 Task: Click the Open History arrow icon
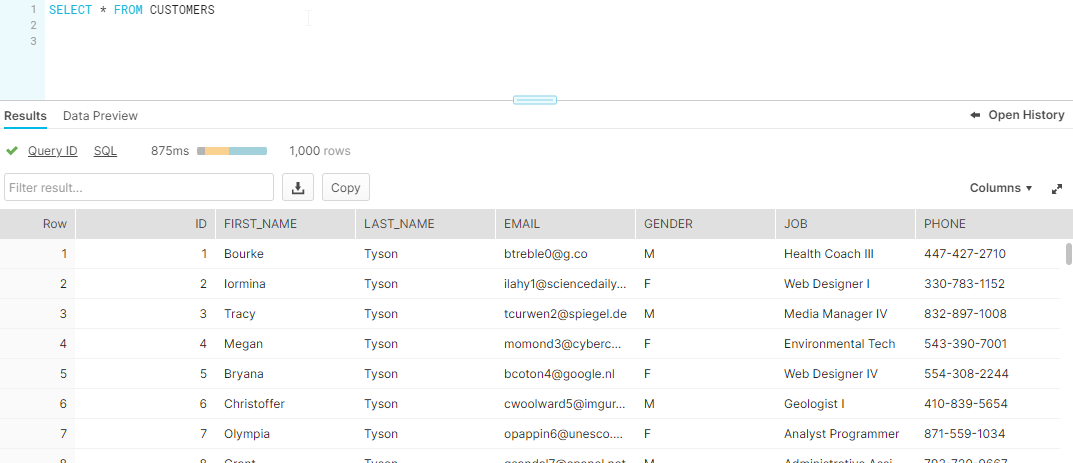click(x=975, y=115)
